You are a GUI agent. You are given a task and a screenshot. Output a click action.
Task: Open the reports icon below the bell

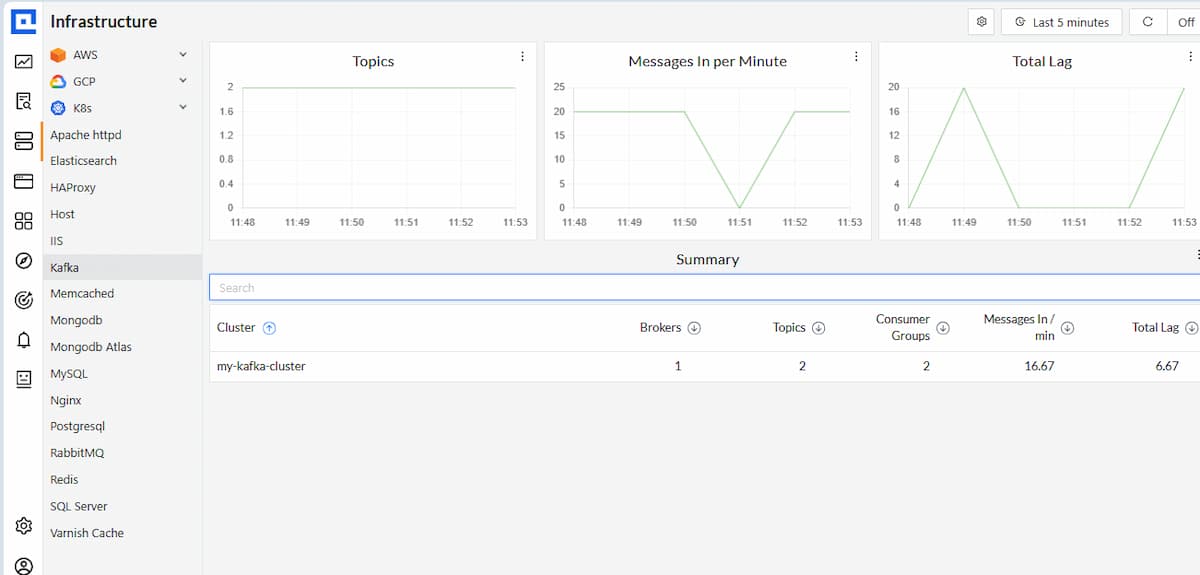tap(23, 379)
